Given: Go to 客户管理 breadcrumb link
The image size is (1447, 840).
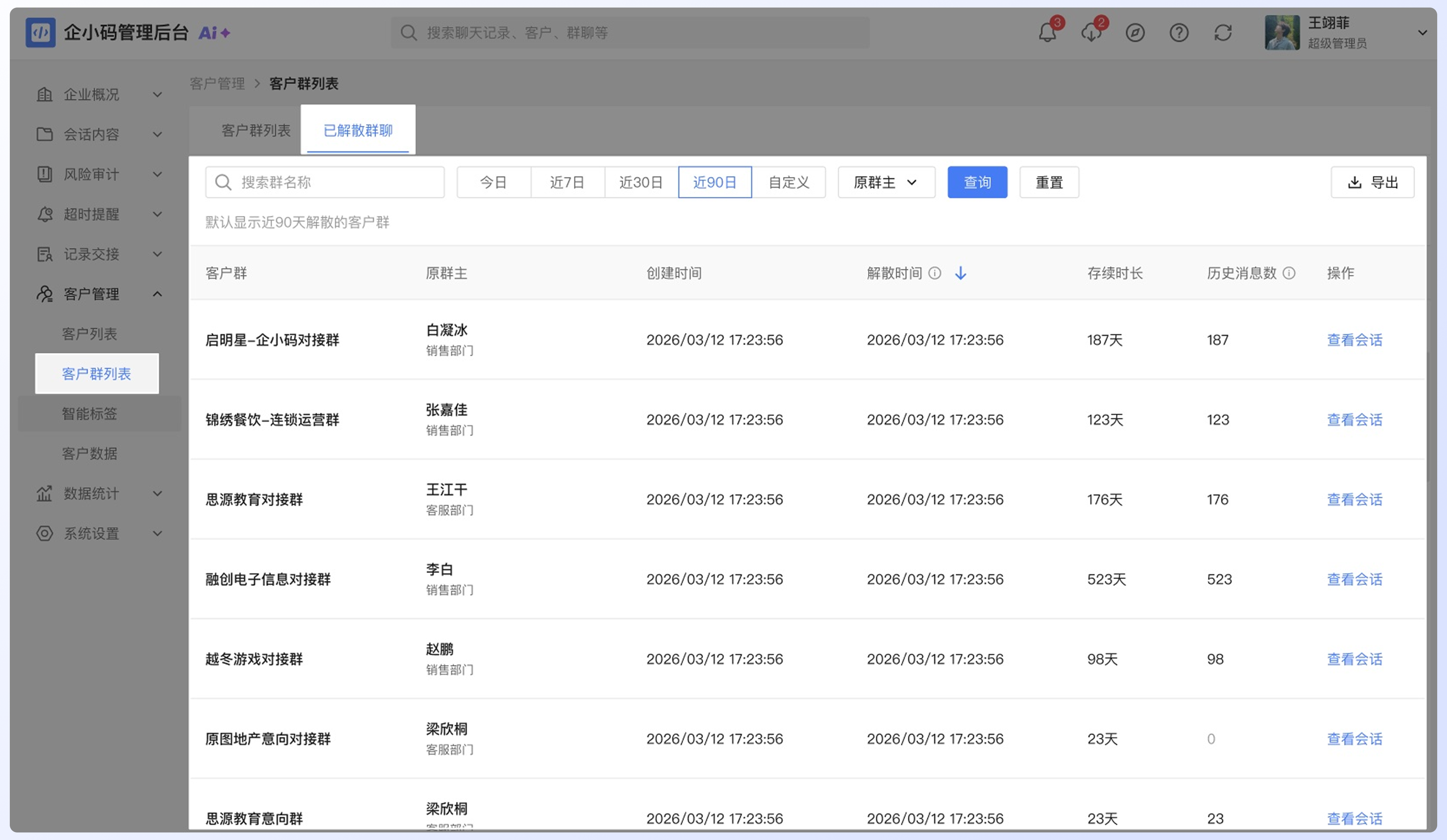Looking at the screenshot, I should pos(217,83).
